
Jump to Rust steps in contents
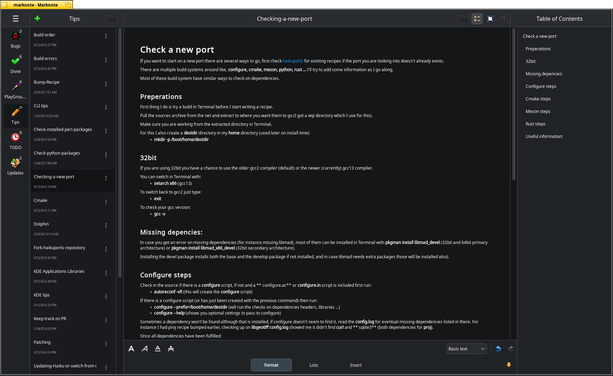535,124
